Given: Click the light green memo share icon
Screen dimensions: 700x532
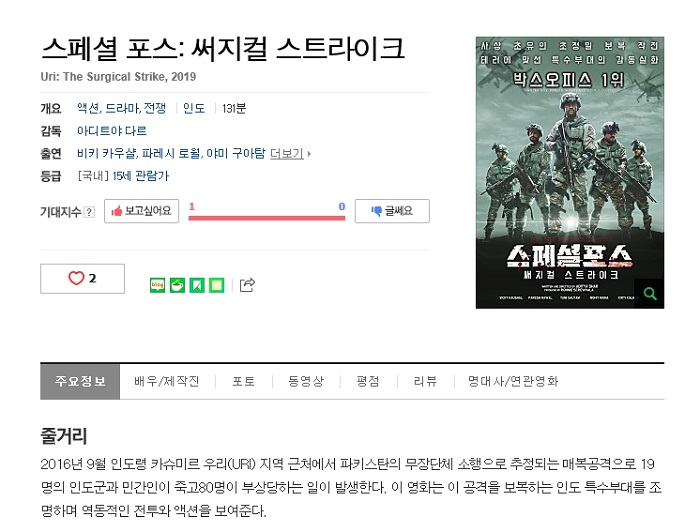Looking at the screenshot, I should (x=217, y=285).
